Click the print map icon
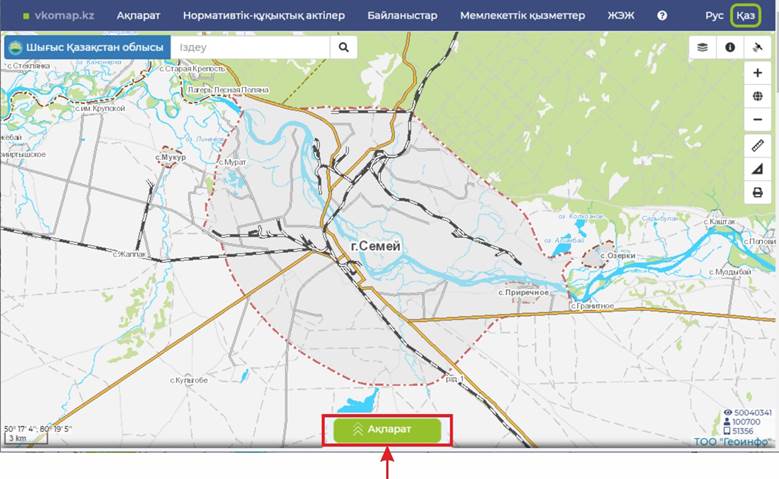The height and width of the screenshot is (479, 779). pyautogui.click(x=757, y=193)
